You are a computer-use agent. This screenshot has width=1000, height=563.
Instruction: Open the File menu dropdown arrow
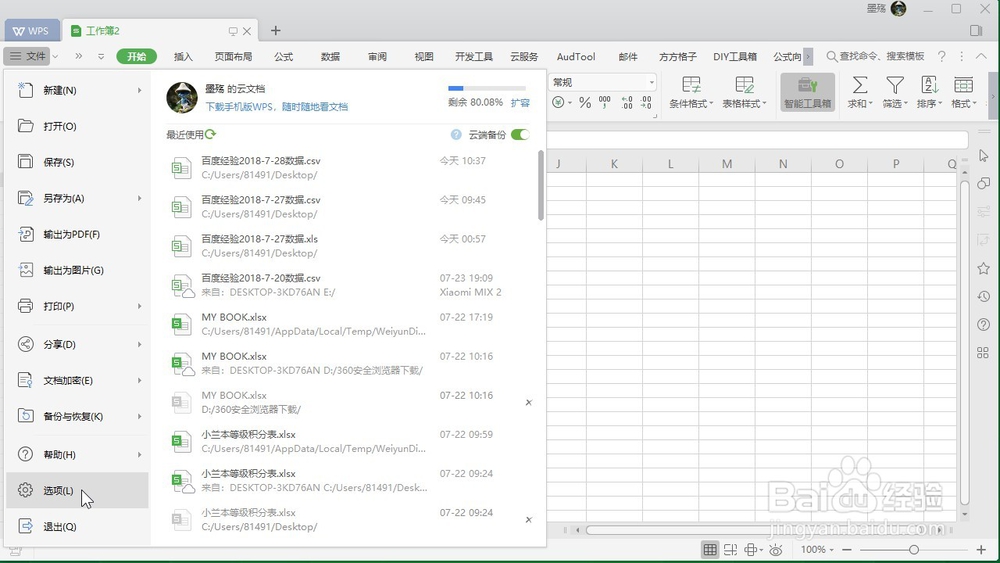[x=55, y=56]
